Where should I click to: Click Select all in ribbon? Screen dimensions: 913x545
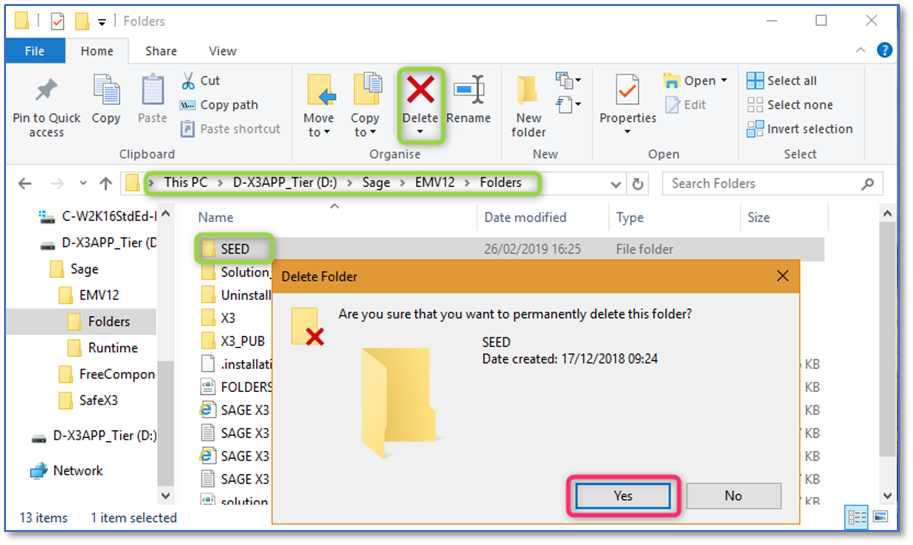782,80
